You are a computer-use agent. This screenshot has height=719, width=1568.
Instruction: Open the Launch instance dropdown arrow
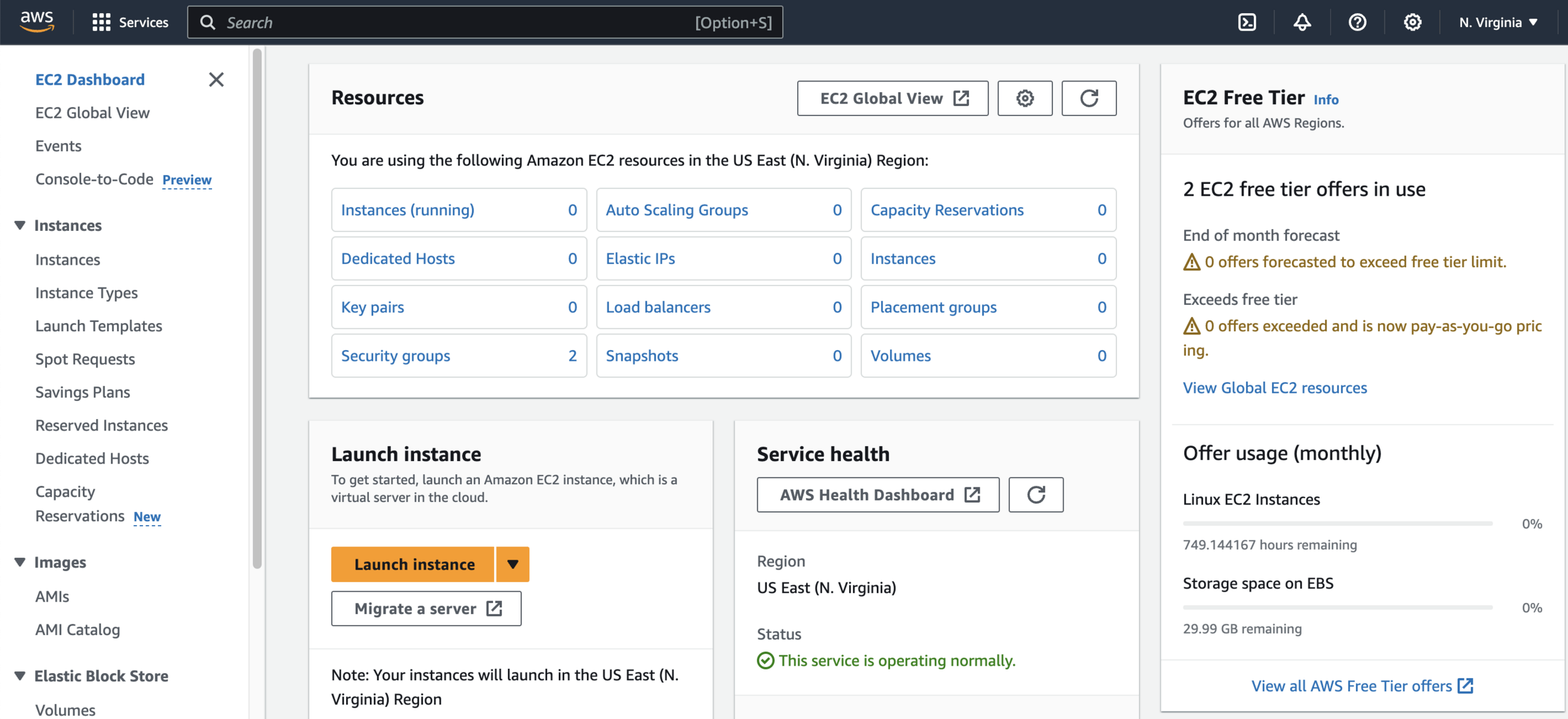point(512,565)
